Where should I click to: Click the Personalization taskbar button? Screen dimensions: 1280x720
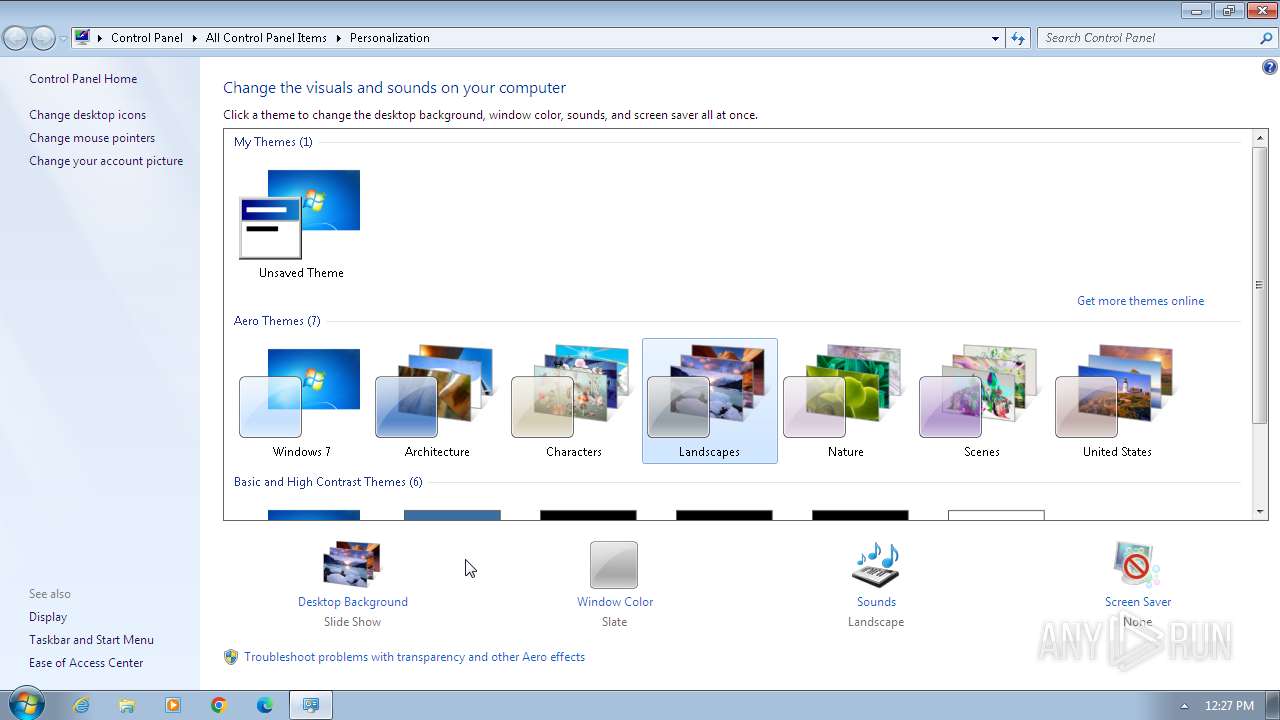pyautogui.click(x=311, y=705)
